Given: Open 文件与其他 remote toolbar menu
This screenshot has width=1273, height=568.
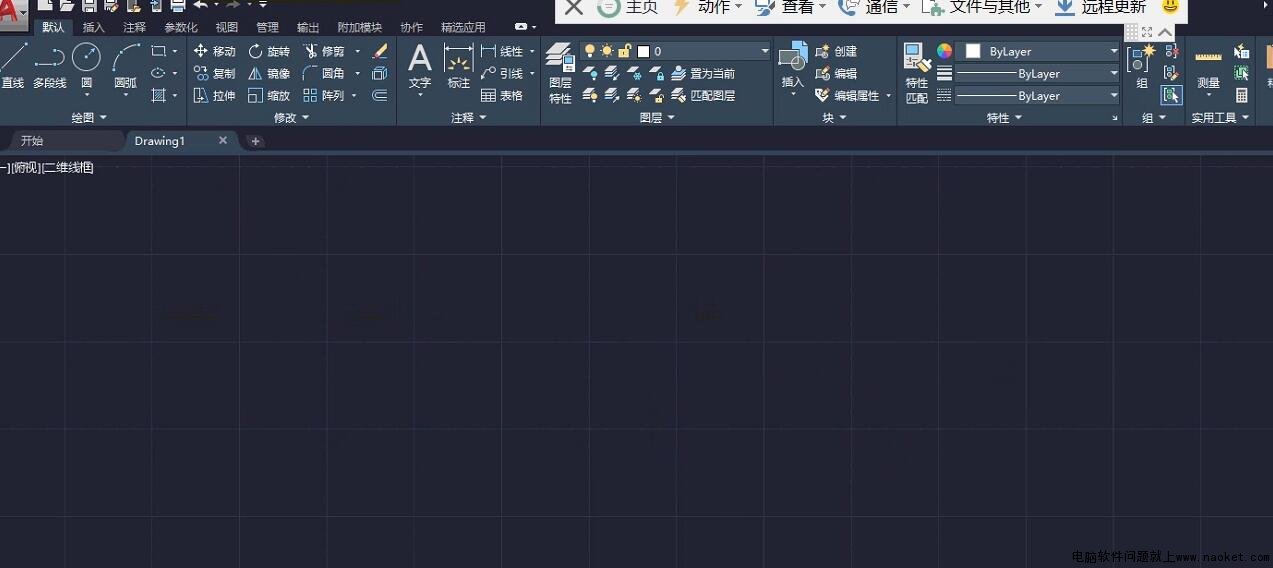Looking at the screenshot, I should 981,8.
